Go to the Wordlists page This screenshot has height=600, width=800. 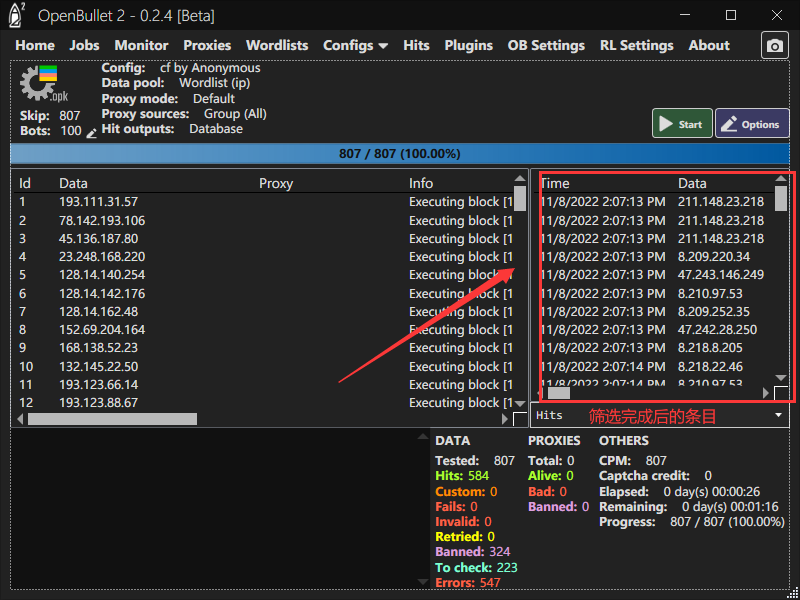tap(277, 45)
